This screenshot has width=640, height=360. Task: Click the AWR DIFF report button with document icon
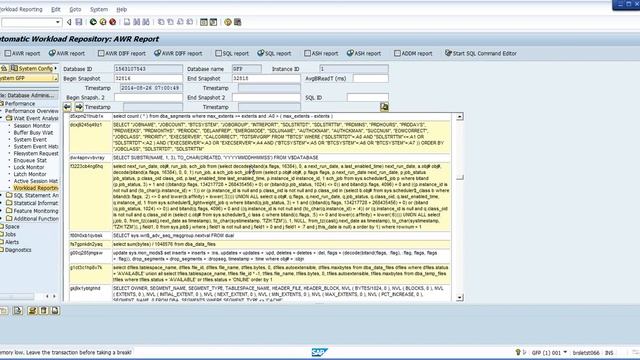[x=122, y=53]
